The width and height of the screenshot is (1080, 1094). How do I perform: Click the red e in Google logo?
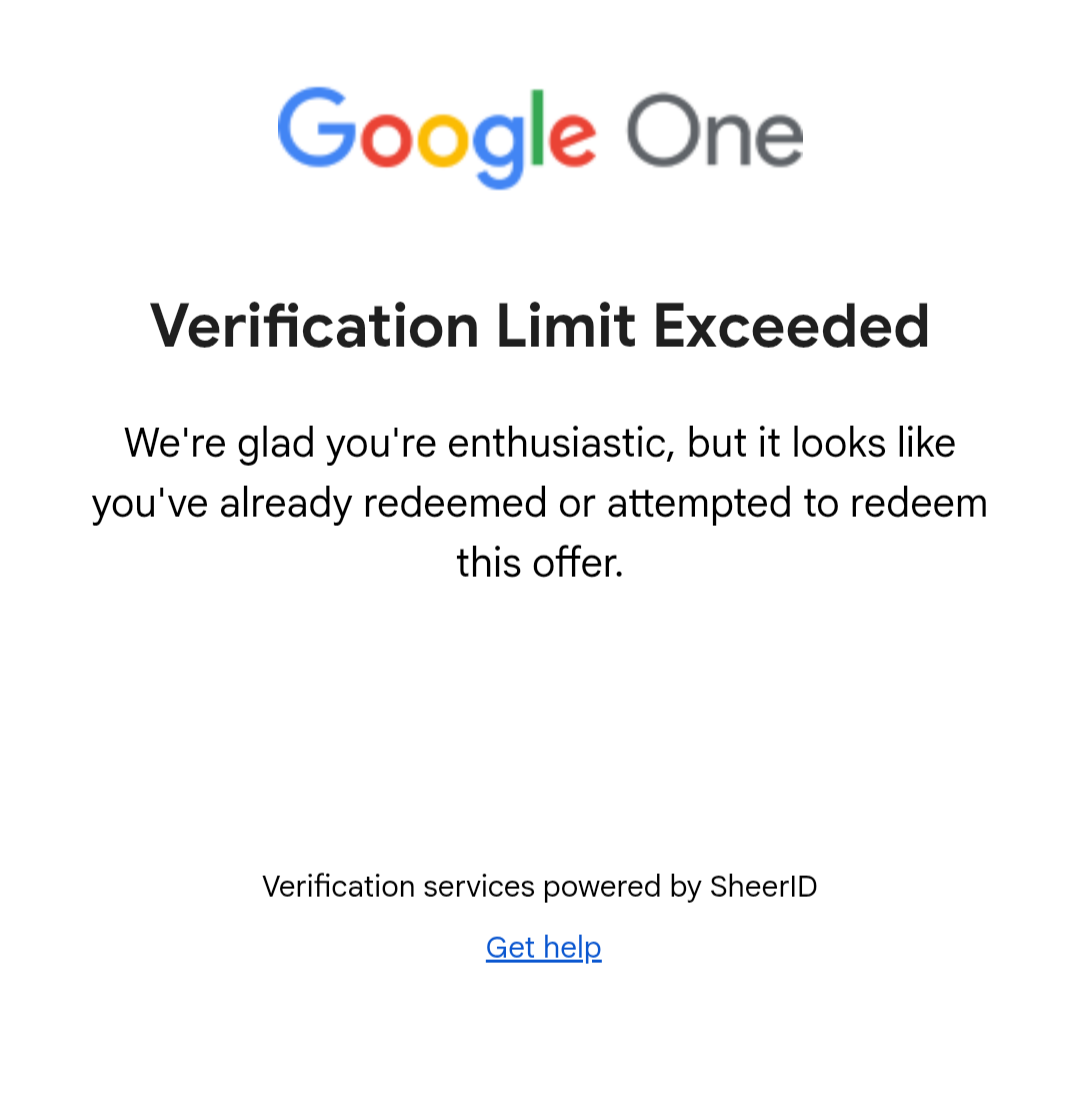click(573, 139)
